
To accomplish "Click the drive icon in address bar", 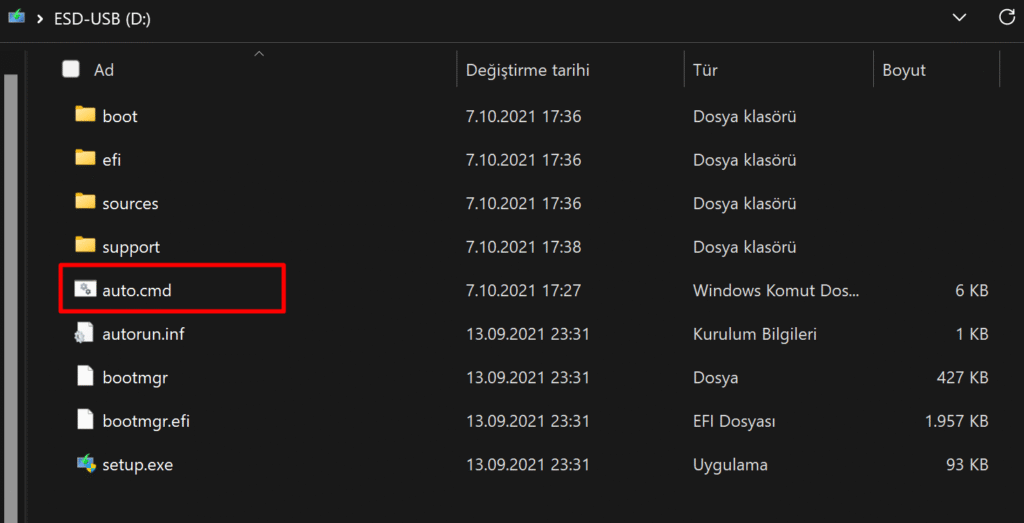I will (15, 17).
